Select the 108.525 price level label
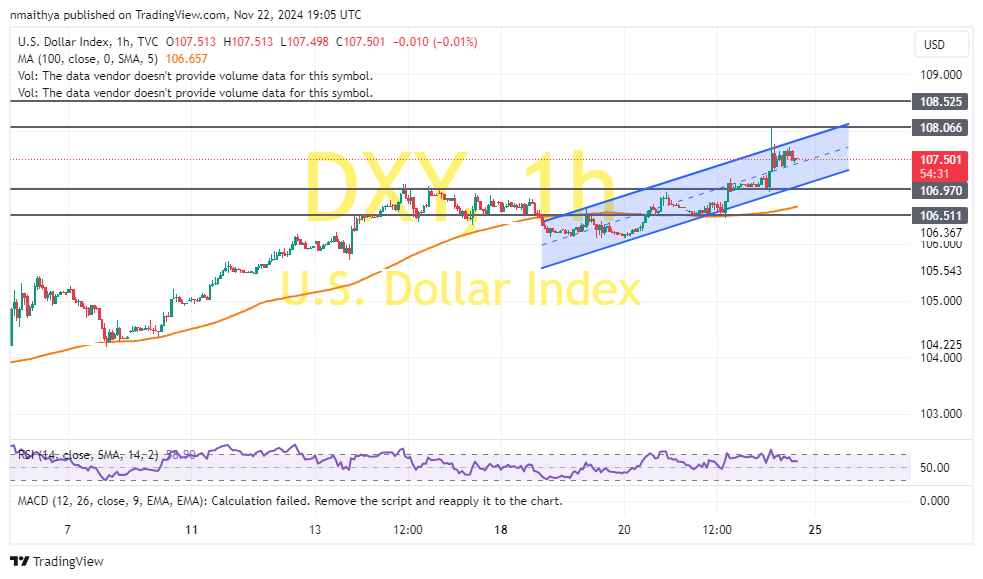The image size is (983, 579). coord(940,102)
